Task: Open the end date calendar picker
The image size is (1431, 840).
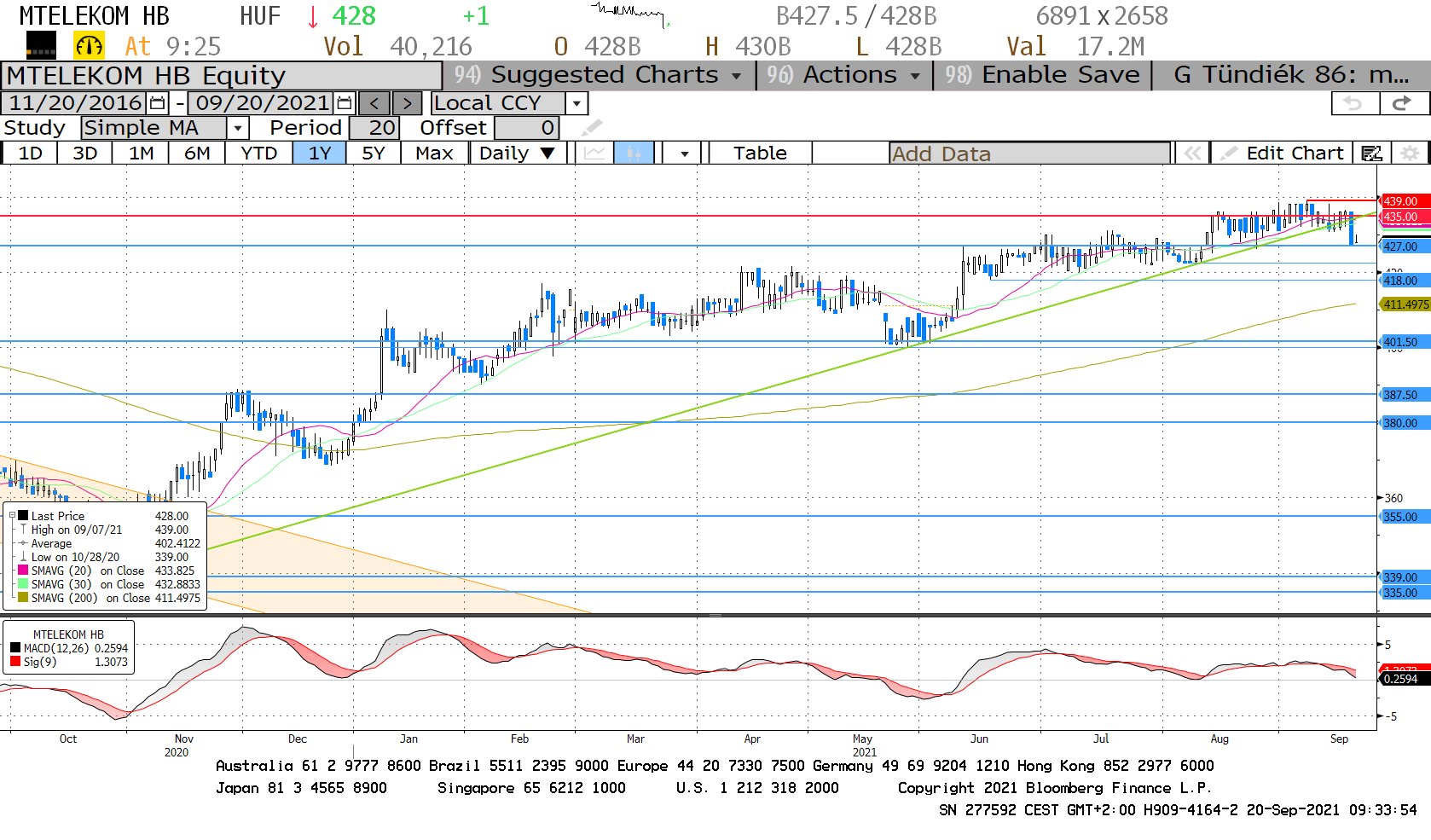Action: pos(345,103)
